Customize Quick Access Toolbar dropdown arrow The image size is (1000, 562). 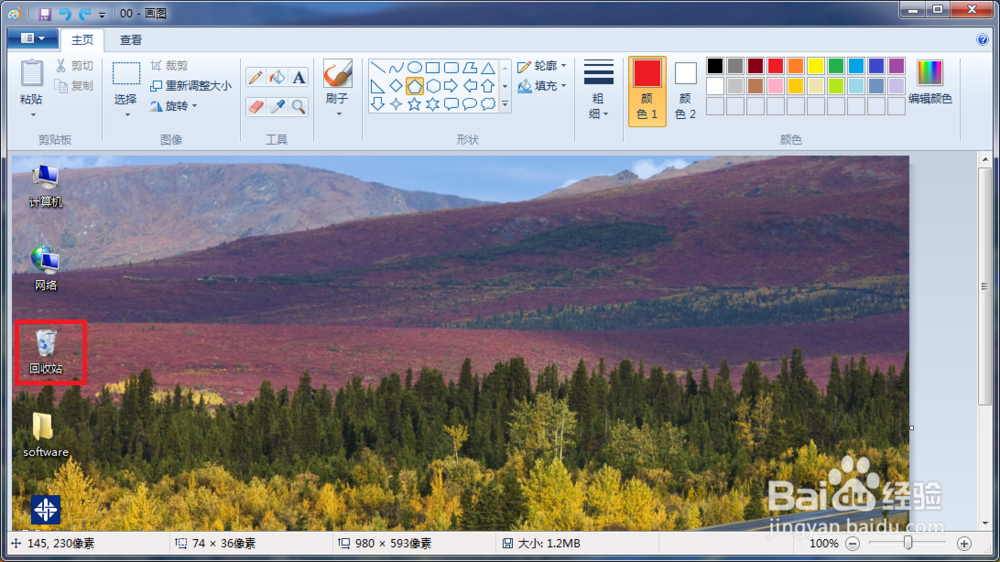102,14
